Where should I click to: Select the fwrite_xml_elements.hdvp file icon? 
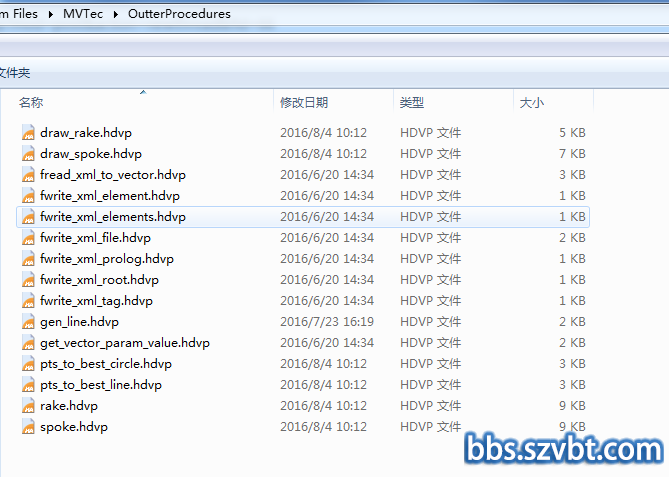[x=28, y=217]
